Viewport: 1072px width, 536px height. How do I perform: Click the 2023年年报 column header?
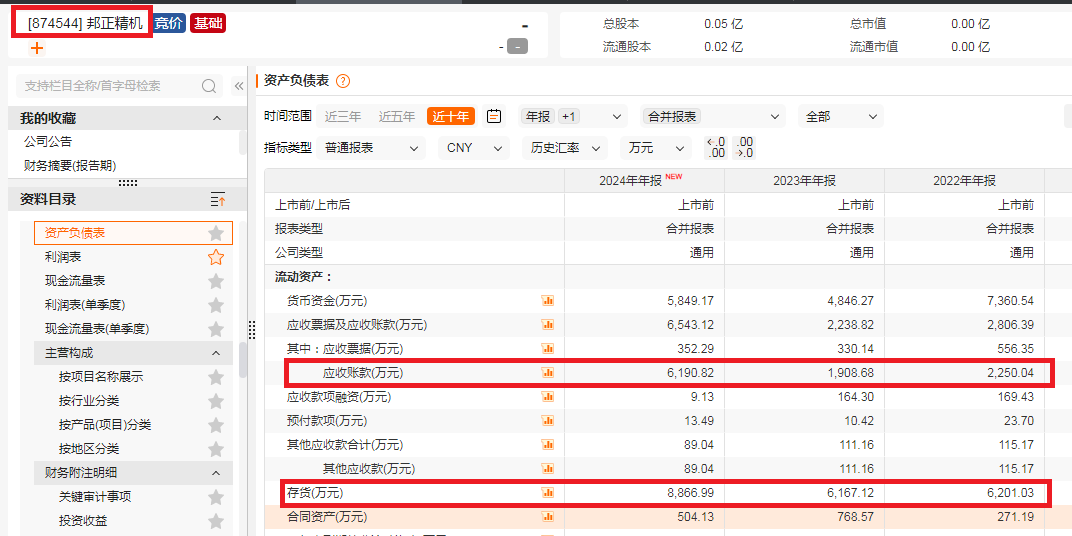click(x=804, y=180)
